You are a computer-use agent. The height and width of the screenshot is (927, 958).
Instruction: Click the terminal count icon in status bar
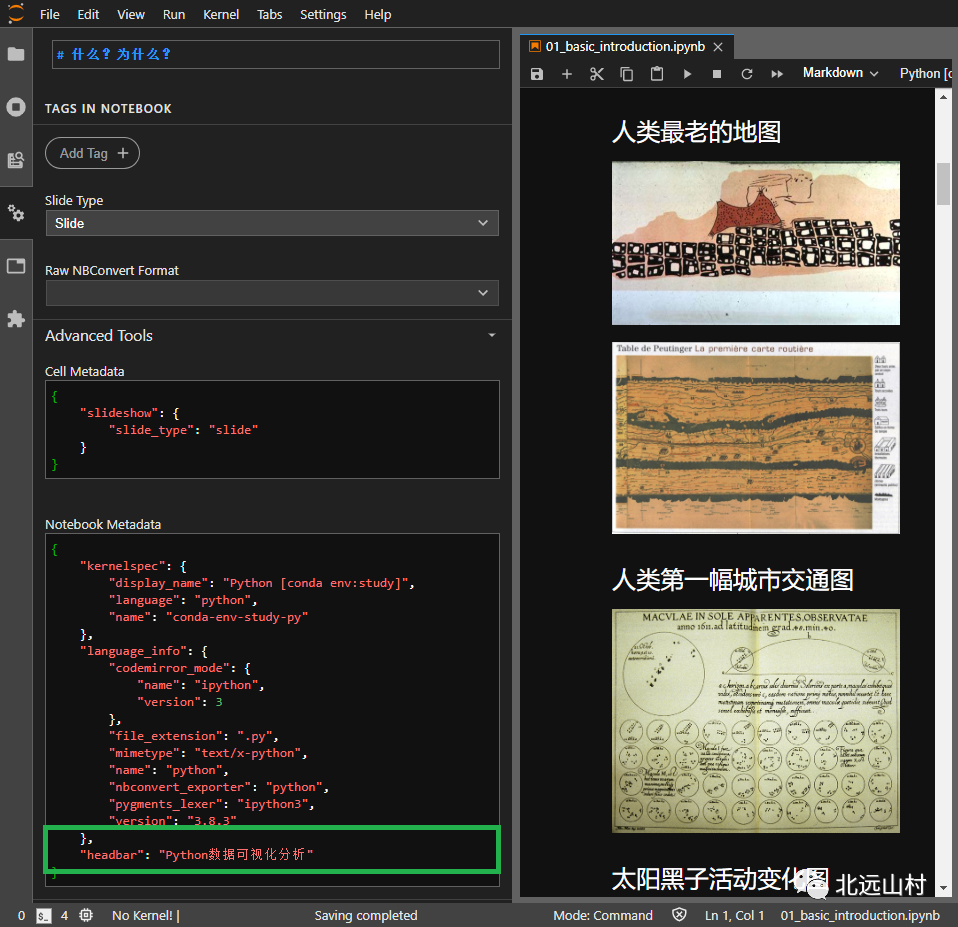click(x=43, y=915)
